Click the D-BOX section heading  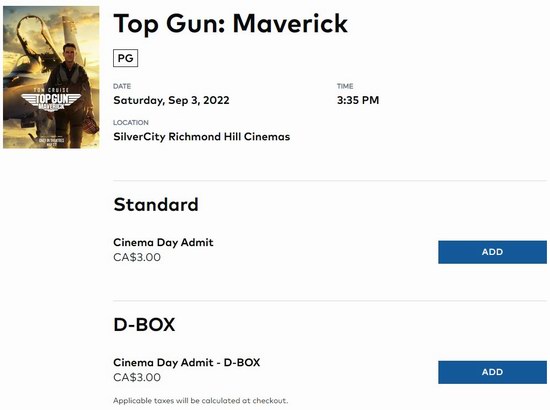(x=144, y=324)
